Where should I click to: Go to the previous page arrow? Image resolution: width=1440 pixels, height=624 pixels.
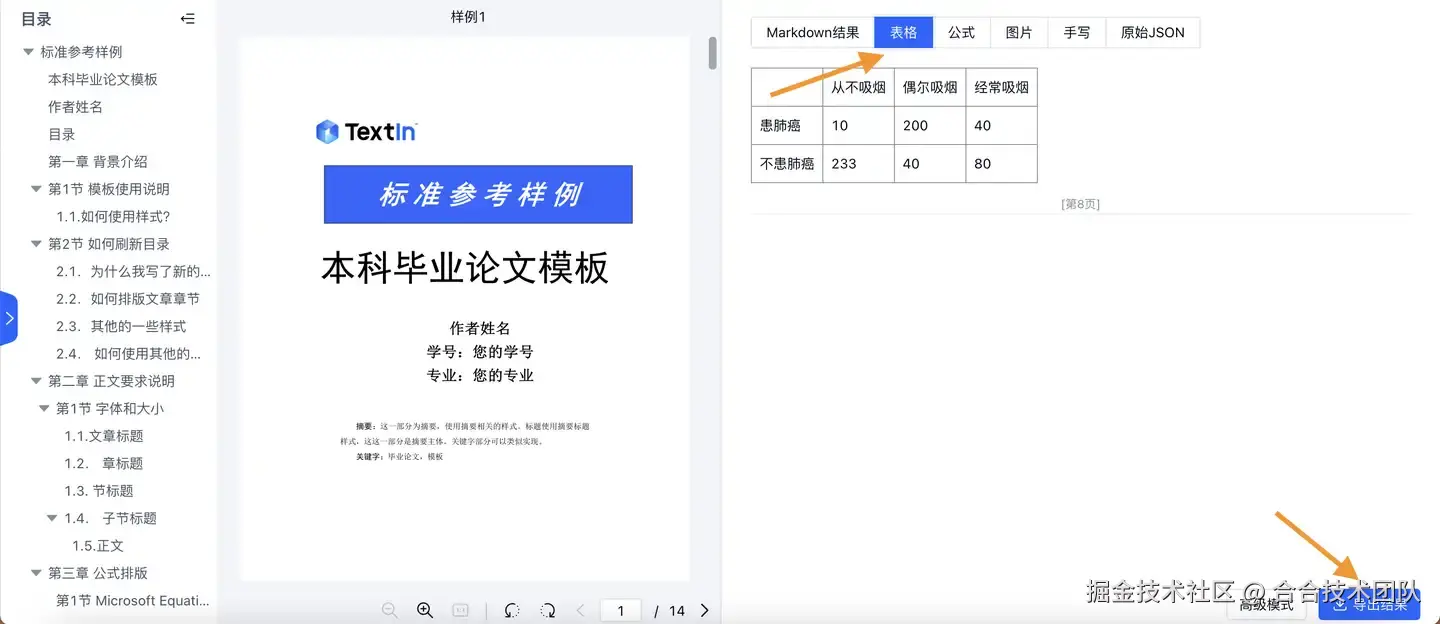coord(580,610)
